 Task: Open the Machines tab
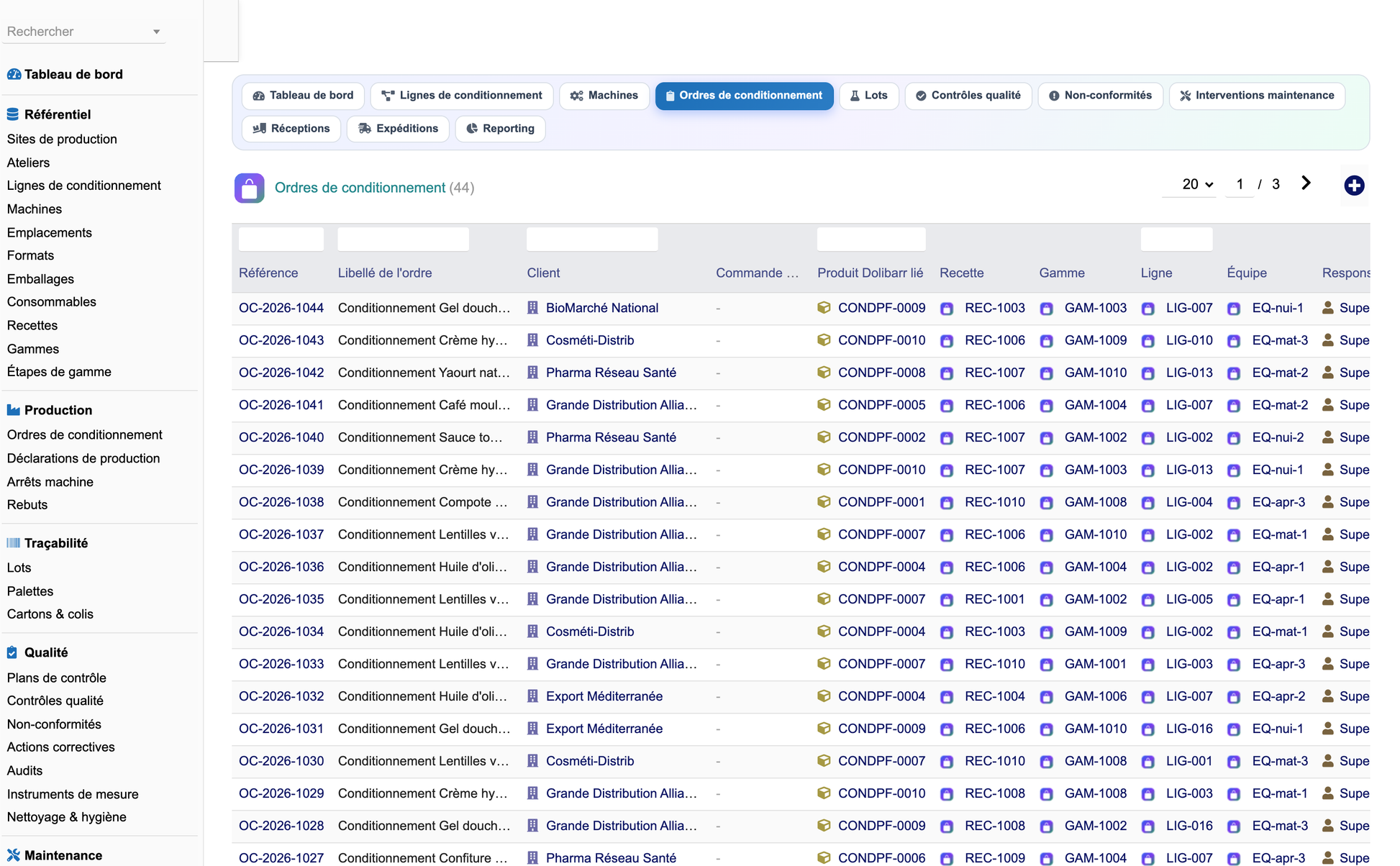coord(604,96)
